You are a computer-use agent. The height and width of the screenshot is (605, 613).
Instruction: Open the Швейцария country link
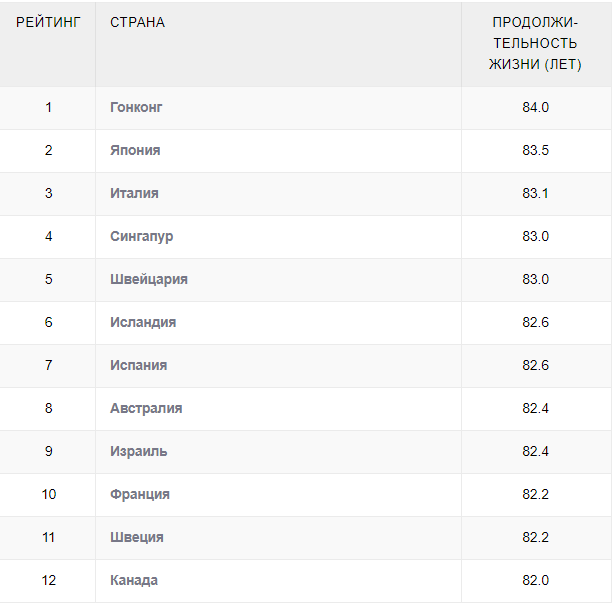149,279
